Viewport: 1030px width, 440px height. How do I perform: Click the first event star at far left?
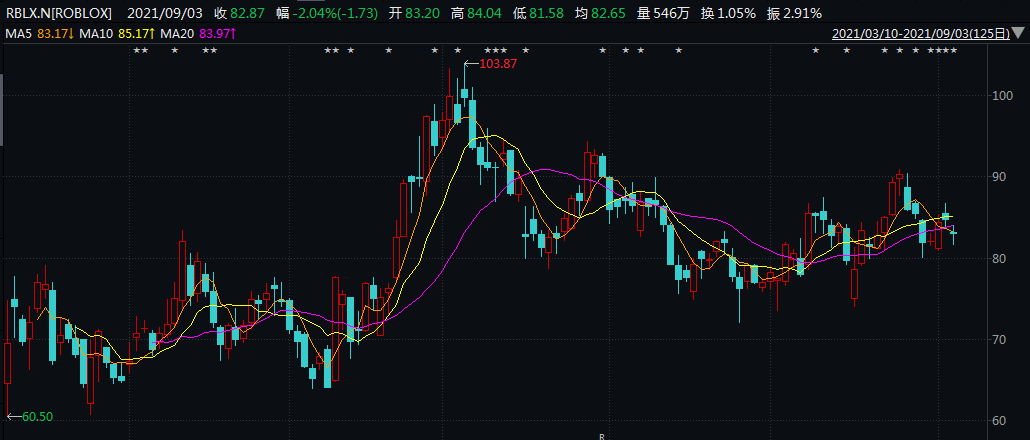(136, 50)
